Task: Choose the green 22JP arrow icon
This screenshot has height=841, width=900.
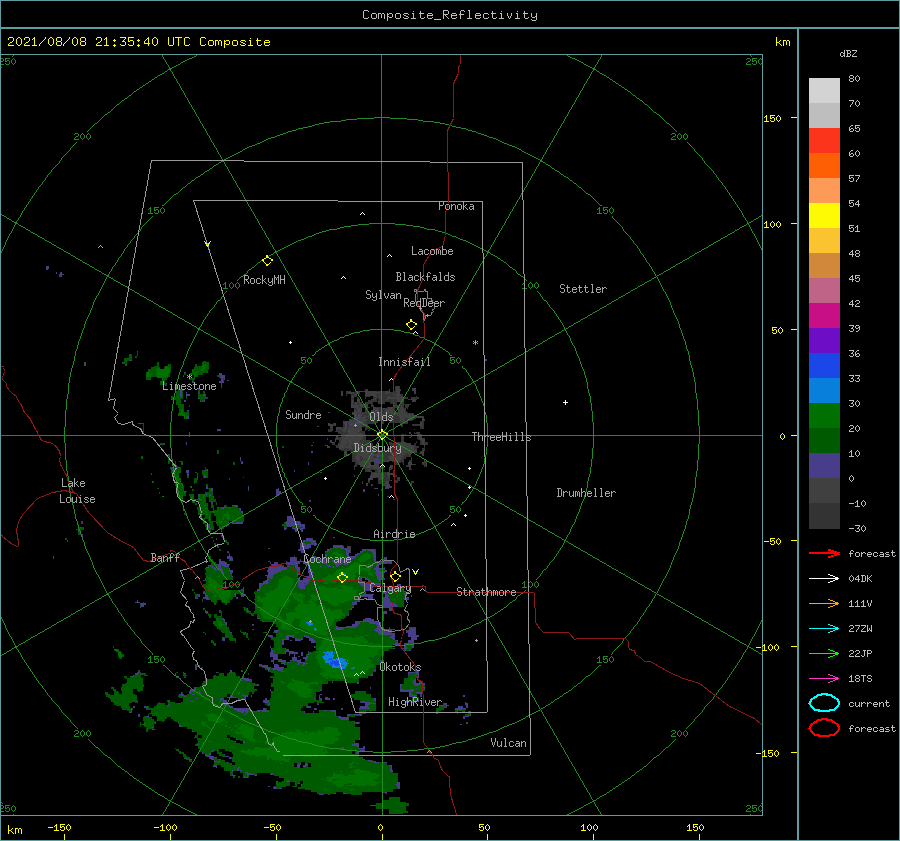Action: 824,653
